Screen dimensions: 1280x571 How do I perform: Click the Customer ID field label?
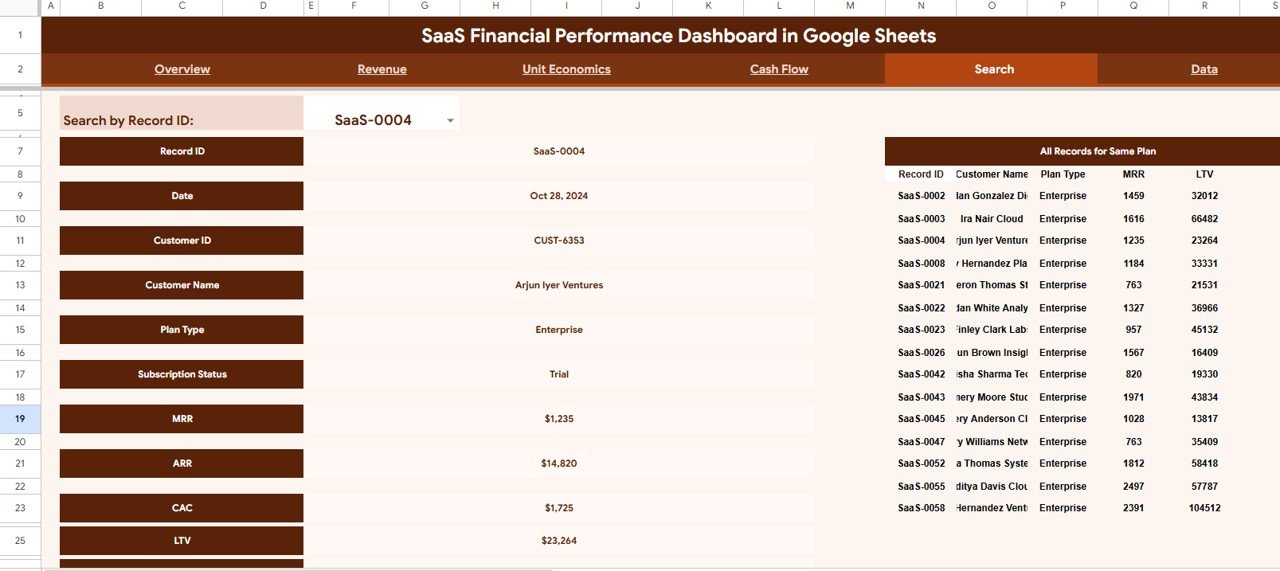(182, 241)
